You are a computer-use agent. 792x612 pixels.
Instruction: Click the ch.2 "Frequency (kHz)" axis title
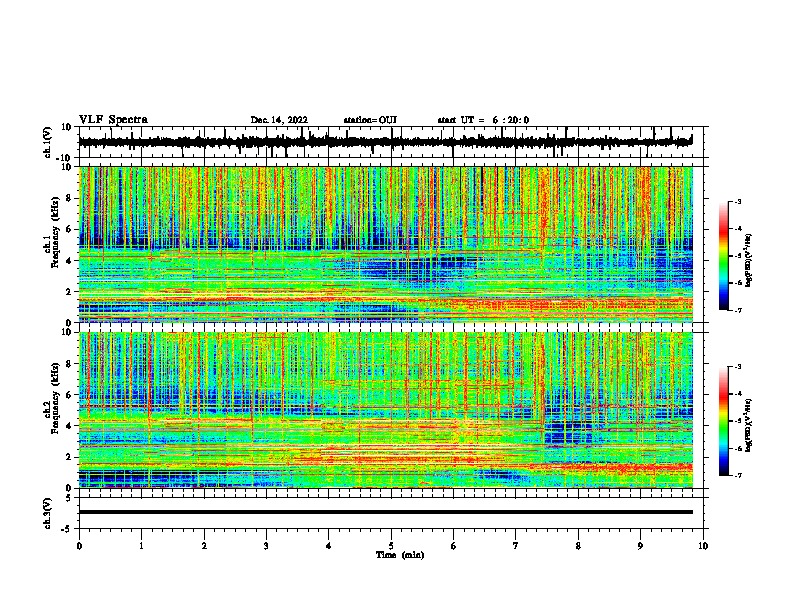click(55, 398)
